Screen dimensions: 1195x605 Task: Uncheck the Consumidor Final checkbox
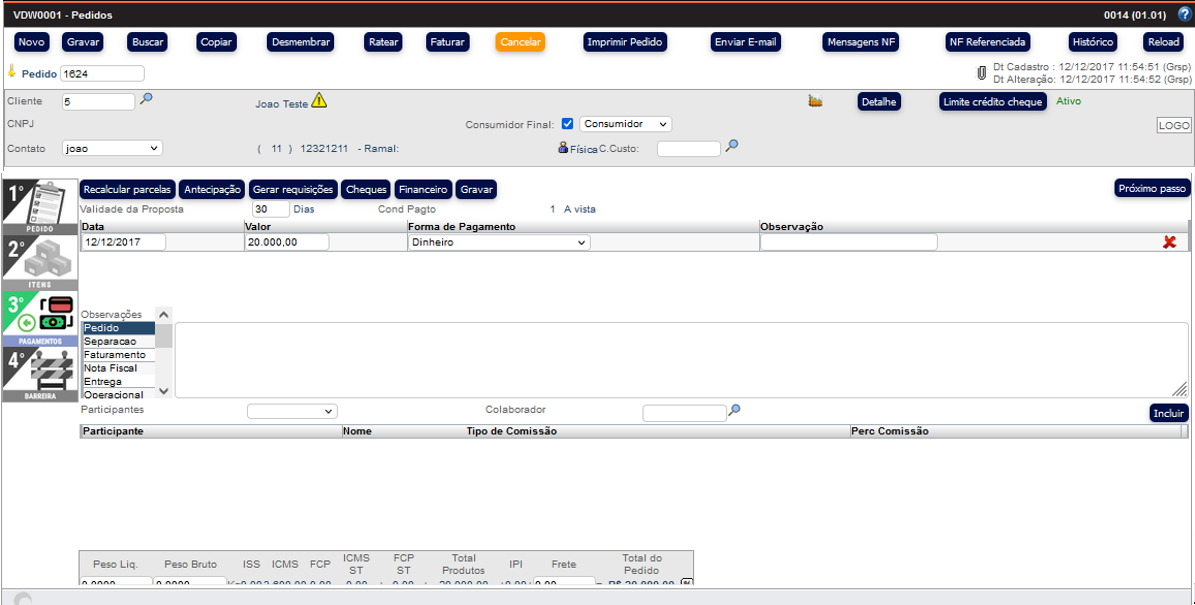(x=568, y=124)
